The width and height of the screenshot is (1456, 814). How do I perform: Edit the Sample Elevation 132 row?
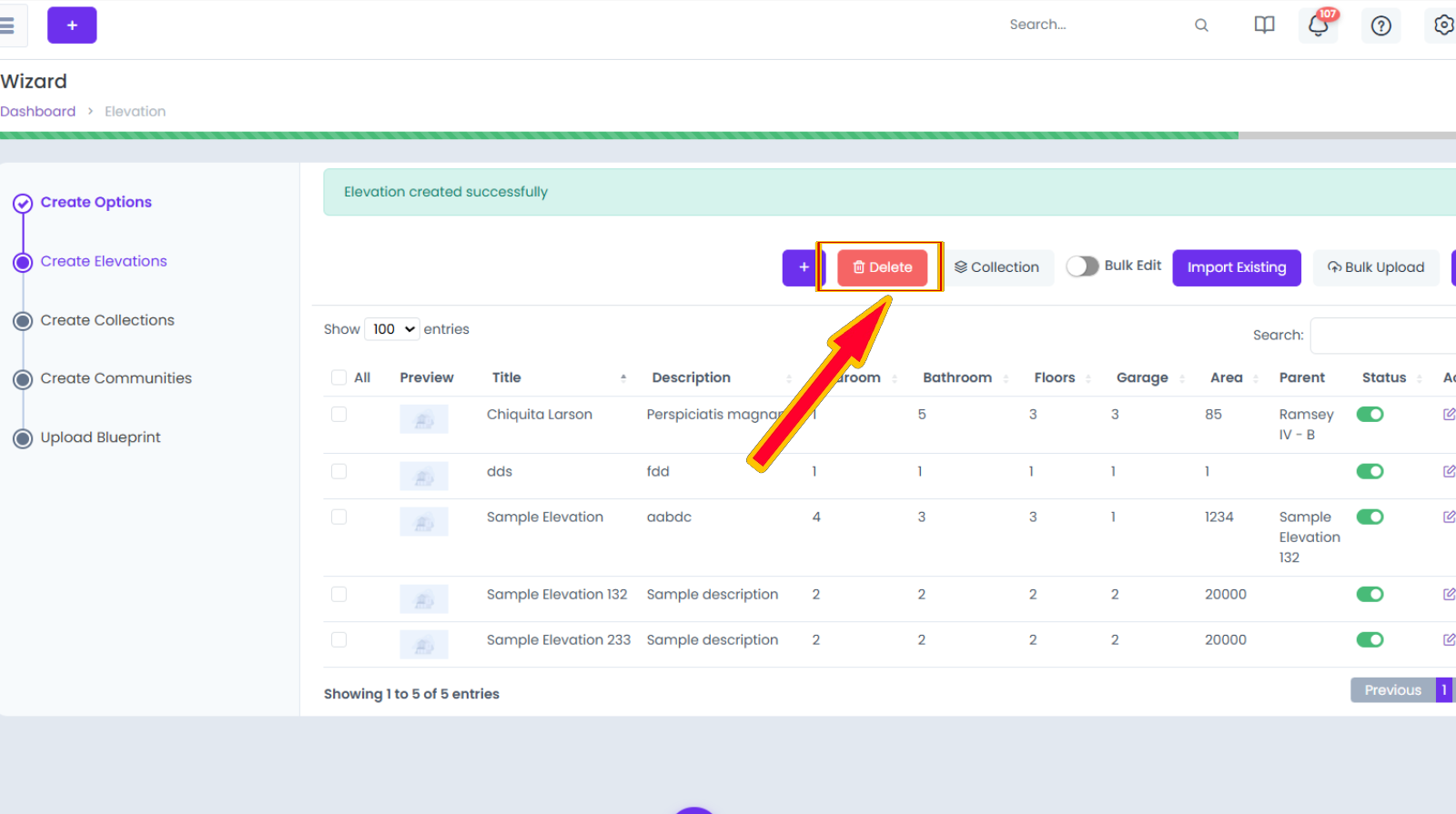coord(1449,594)
